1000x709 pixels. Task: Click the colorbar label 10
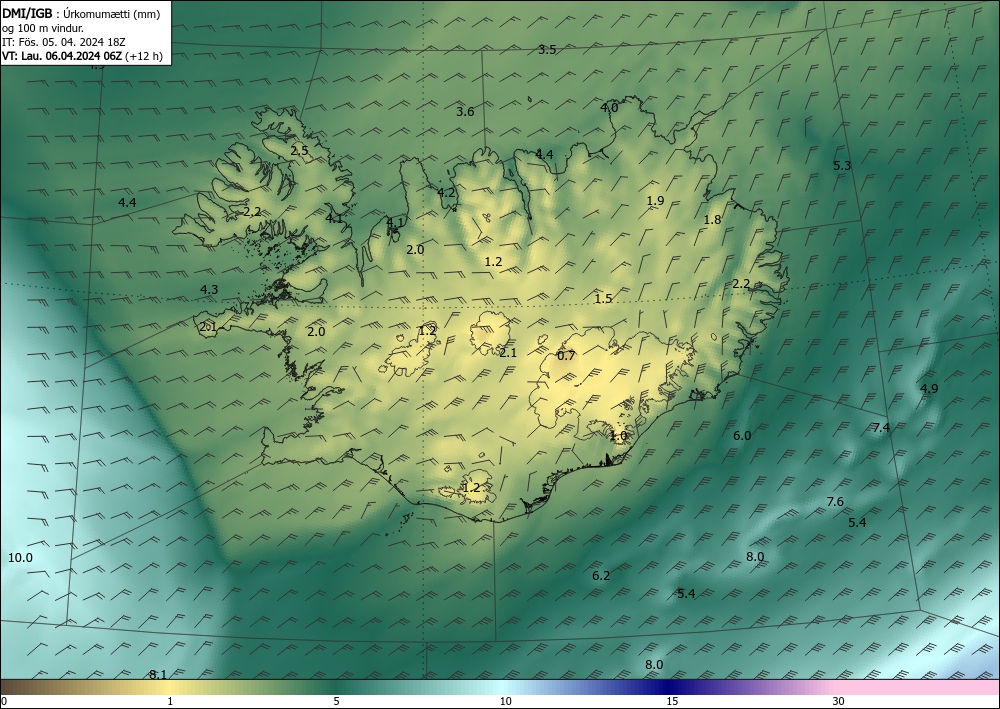506,702
